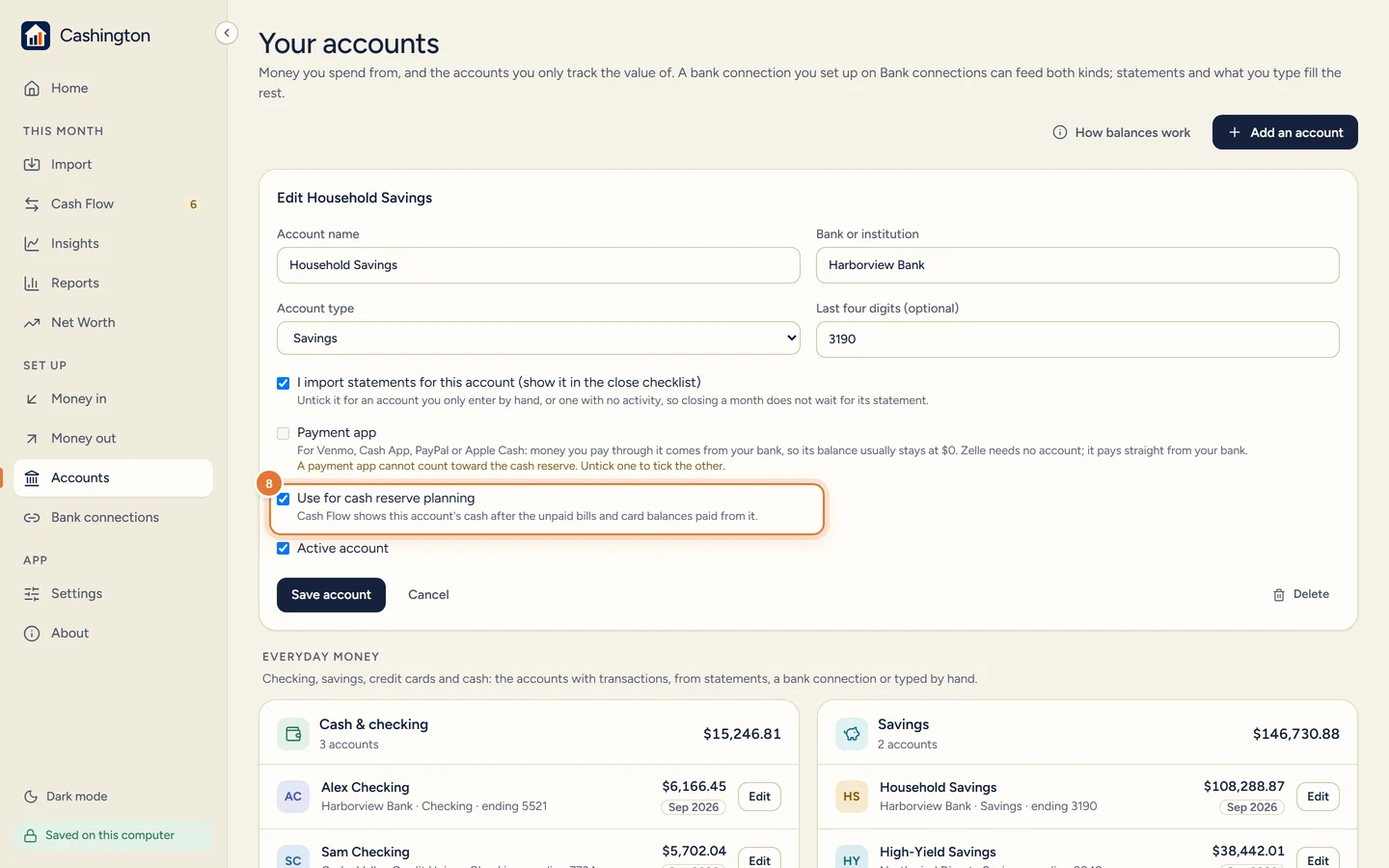Click the Settings sliders icon
The width and height of the screenshot is (1389, 868).
[32, 593]
